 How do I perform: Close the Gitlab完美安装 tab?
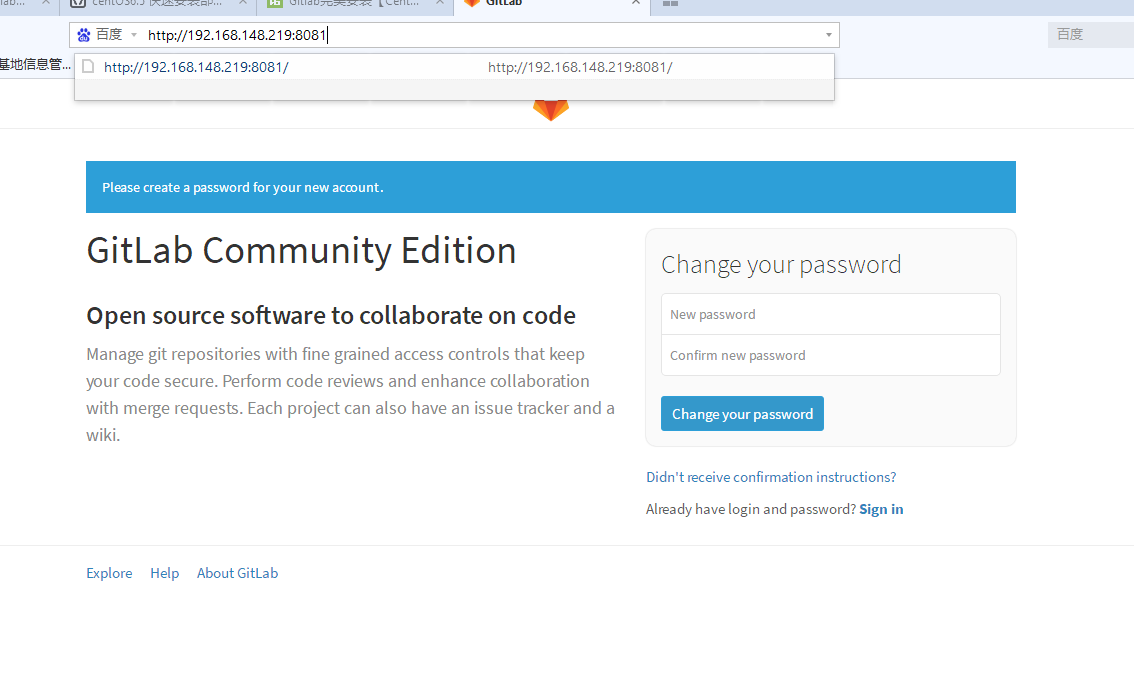point(440,3)
